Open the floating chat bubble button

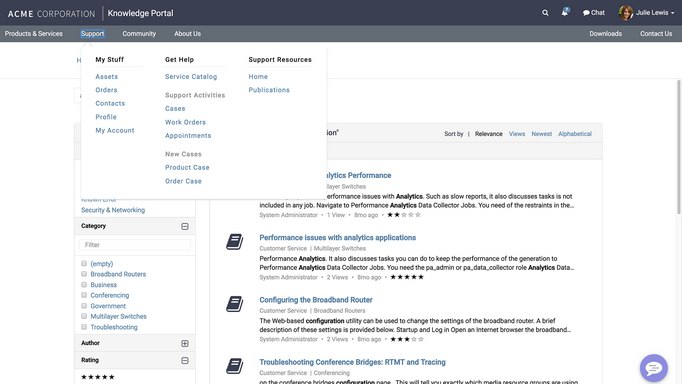pos(653,368)
